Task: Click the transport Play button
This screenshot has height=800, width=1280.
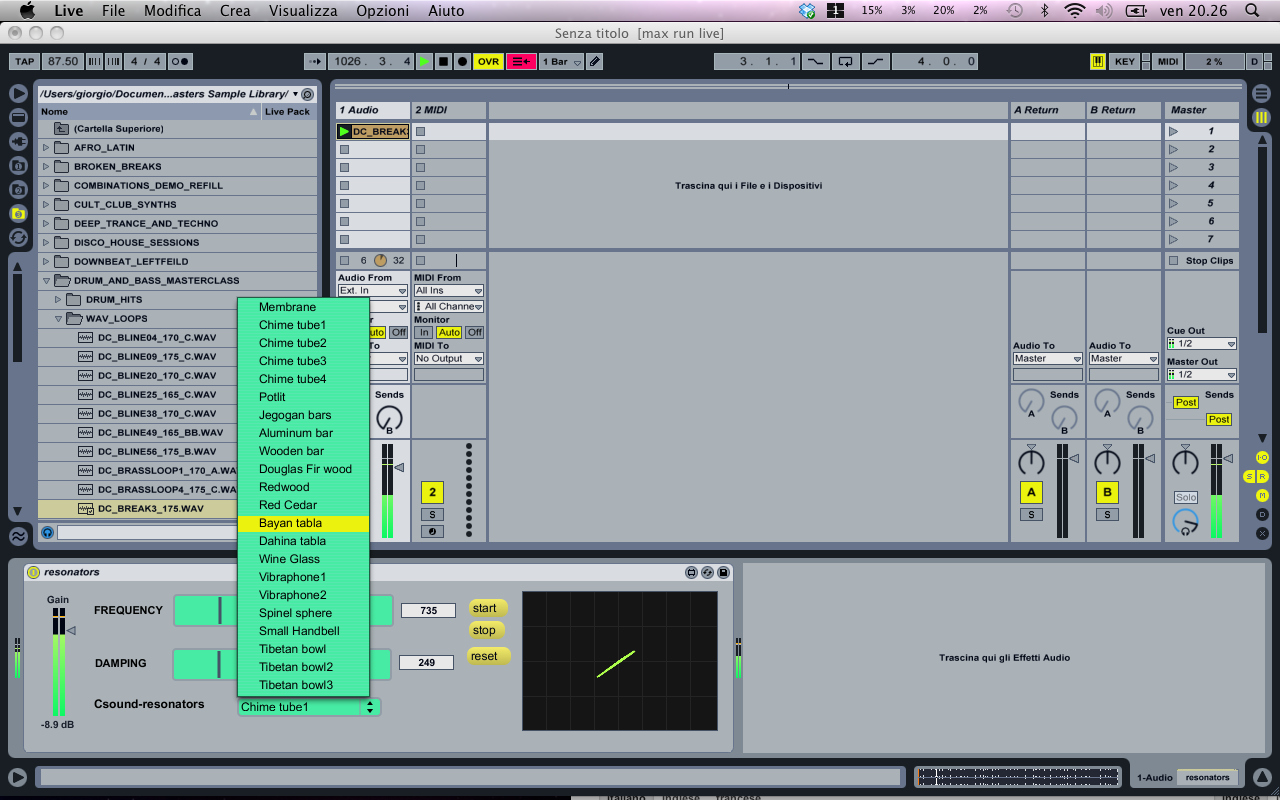Action: [x=425, y=61]
